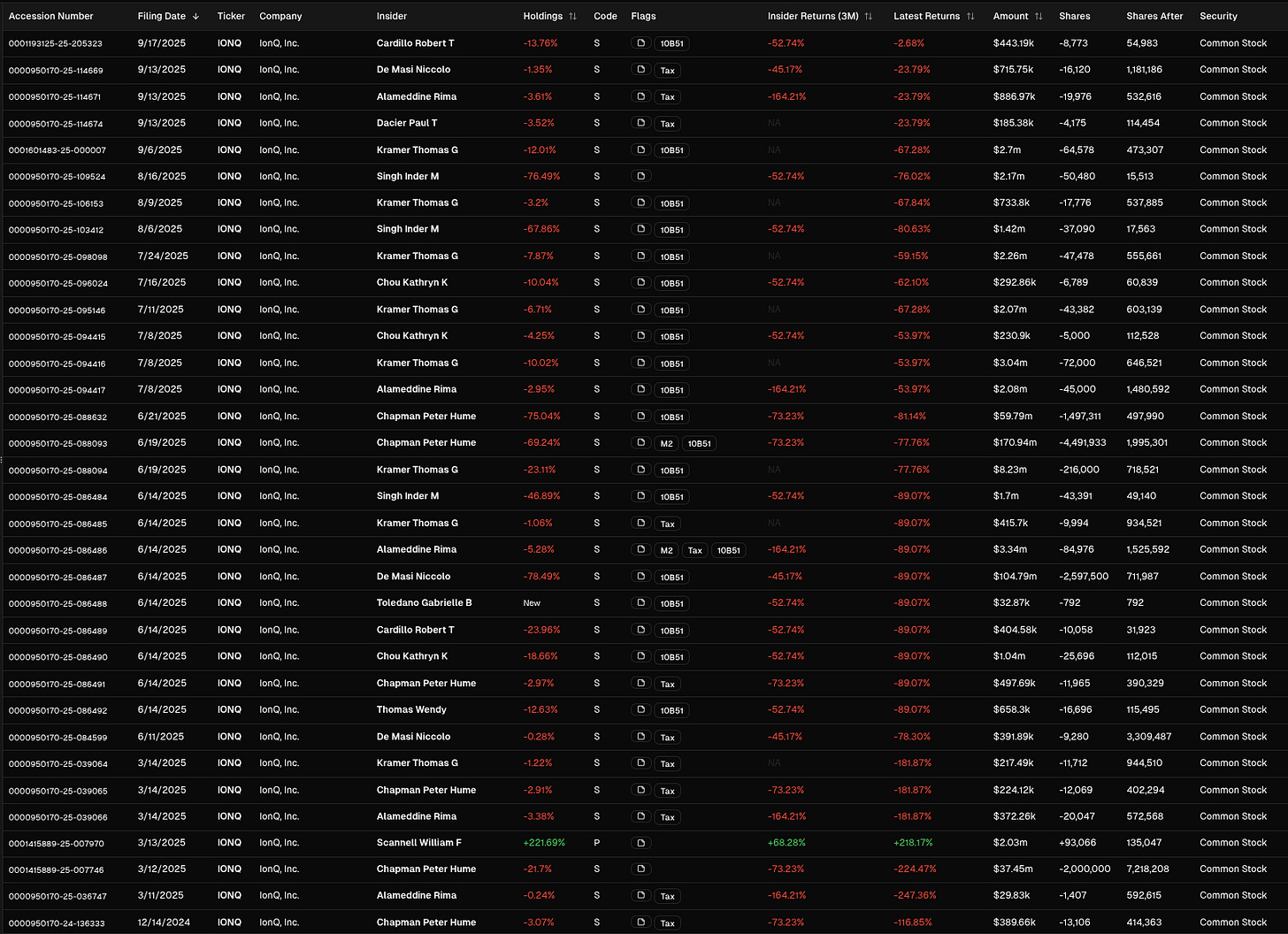This screenshot has width=1288, height=934.
Task: Click the 7,218,208 shares after value
Action: [x=1148, y=869]
